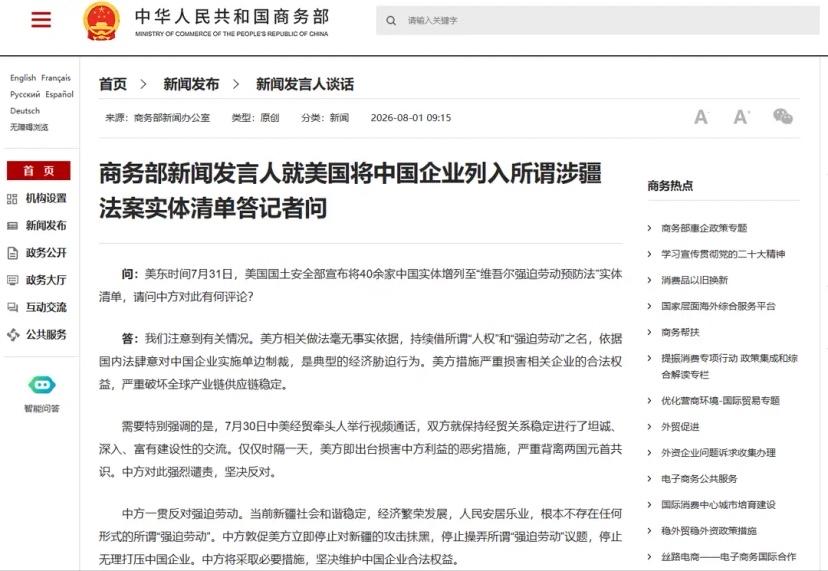Open 互动交流 in the sidebar menu
Image resolution: width=828 pixels, height=571 pixels.
46,307
